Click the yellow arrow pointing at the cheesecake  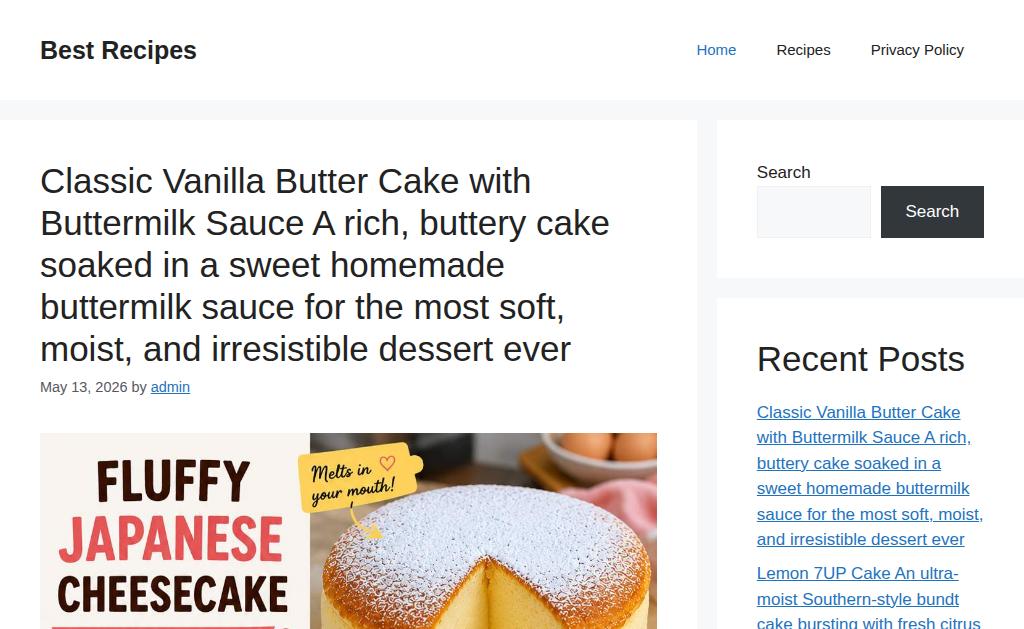click(365, 524)
